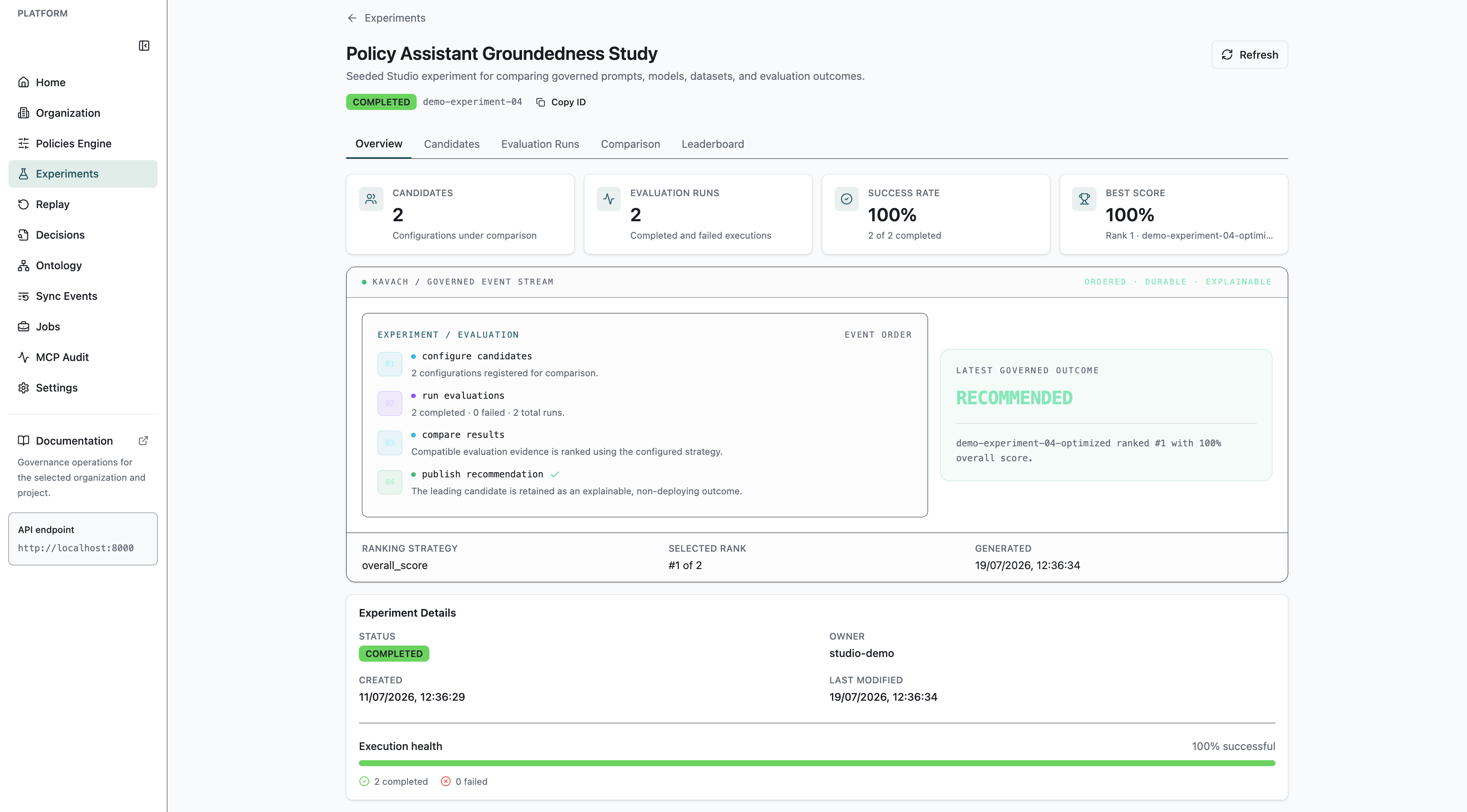Screen dimensions: 1467x812
Task: Click COMPLETED status badge in Experiment Details
Action: pyautogui.click(x=394, y=654)
